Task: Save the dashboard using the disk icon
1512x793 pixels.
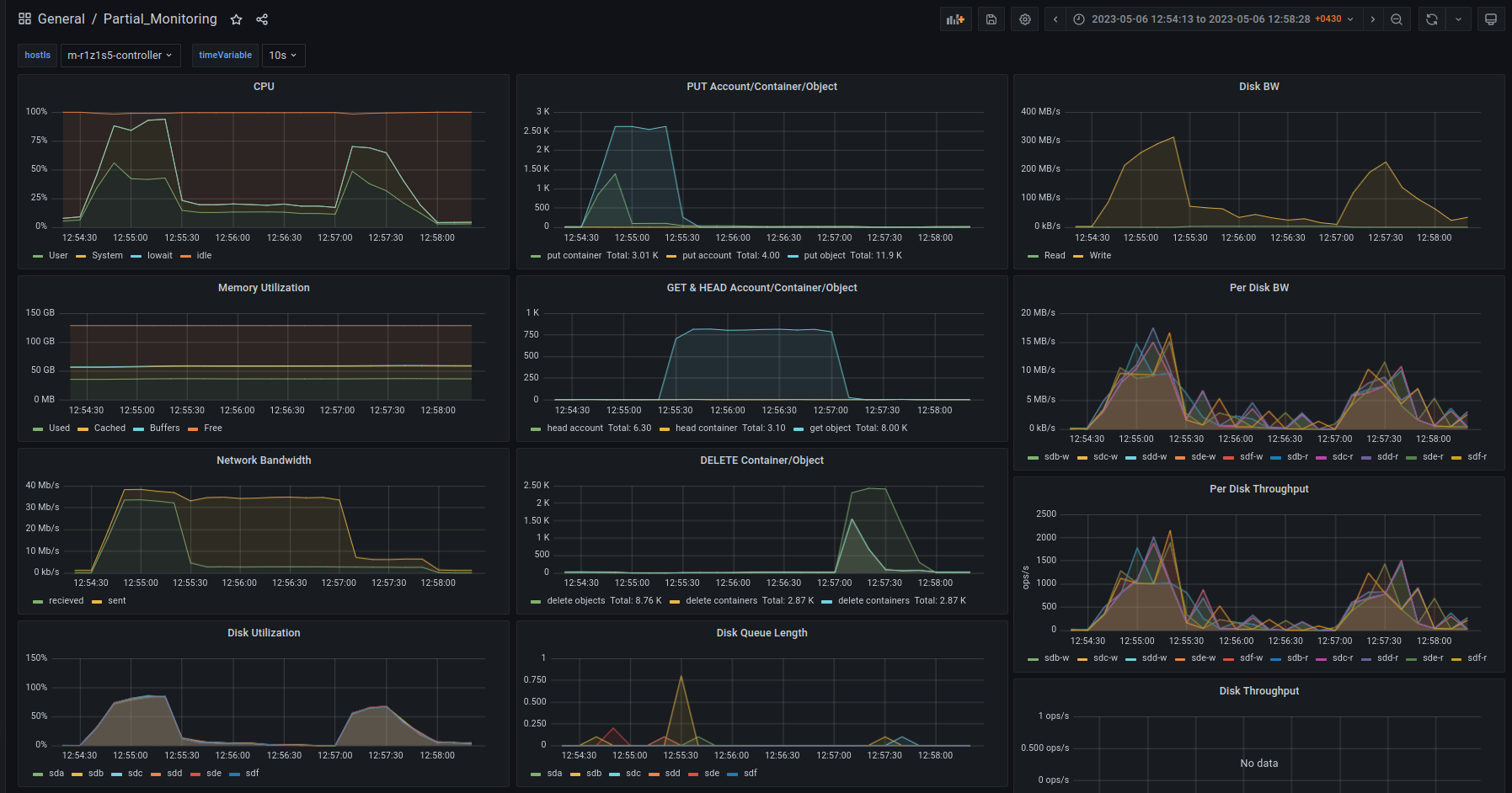Action: 991,19
